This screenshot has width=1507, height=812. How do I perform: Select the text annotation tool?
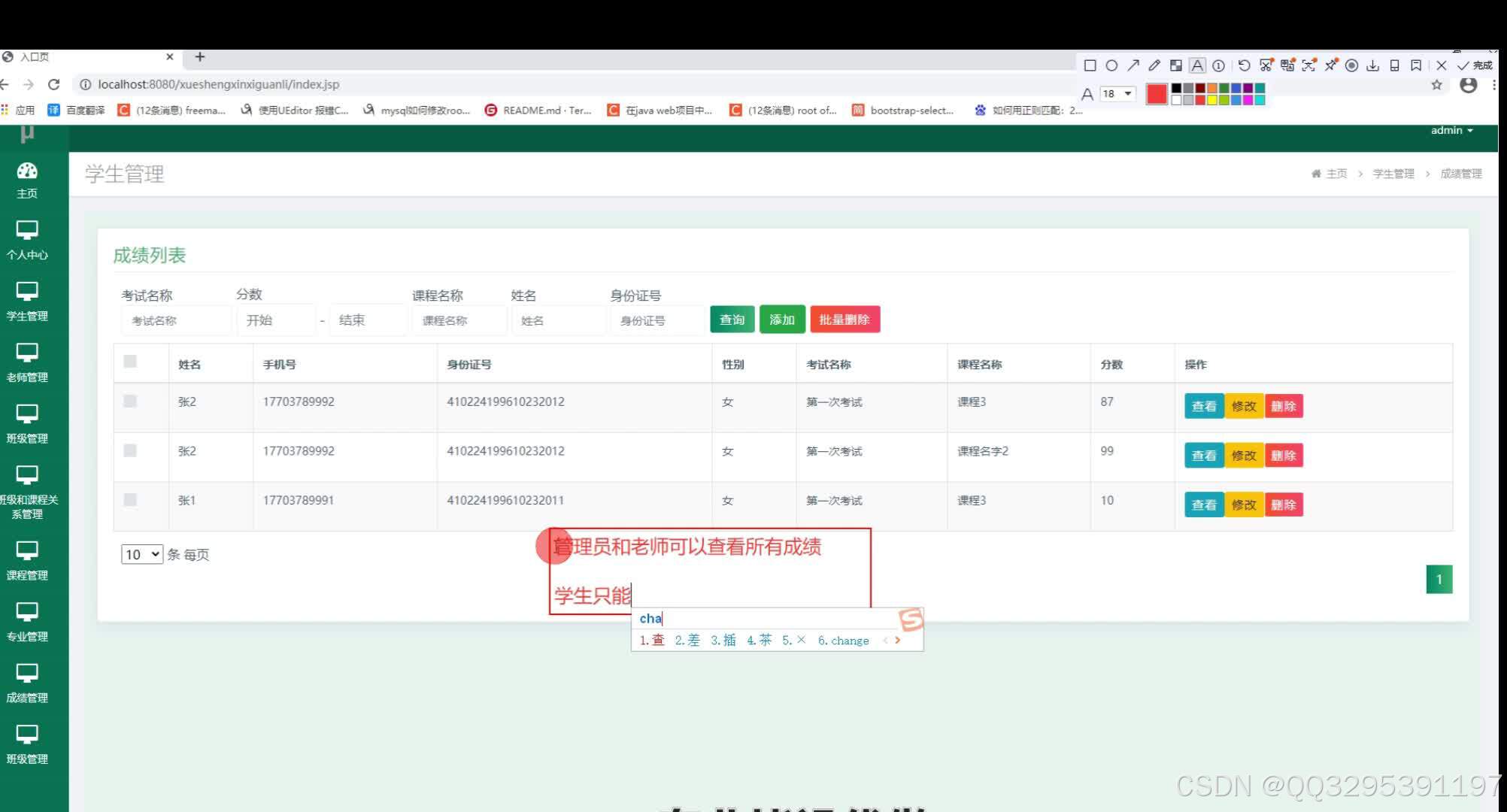coord(1197,65)
